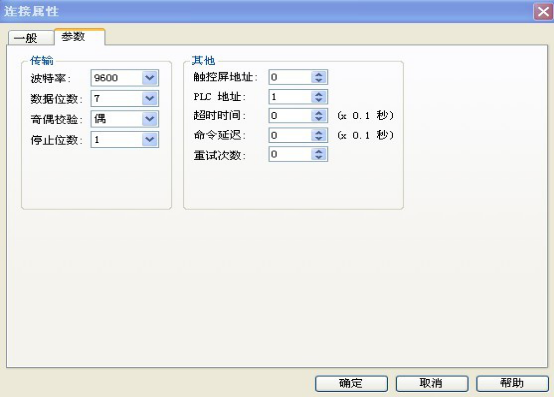555x397 pixels.
Task: Open the 奇偶校验 dropdown arrow
Action: pyautogui.click(x=150, y=119)
